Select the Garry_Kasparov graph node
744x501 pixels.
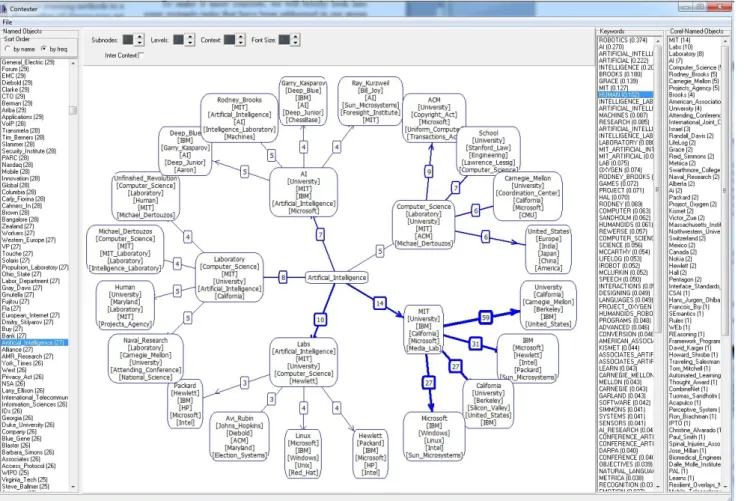[303, 102]
